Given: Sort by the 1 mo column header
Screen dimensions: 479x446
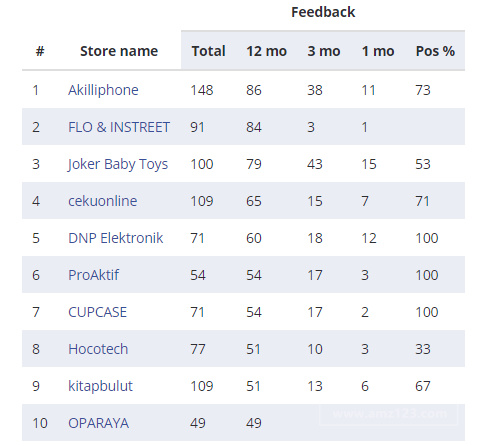Looking at the screenshot, I should pyautogui.click(x=378, y=51).
